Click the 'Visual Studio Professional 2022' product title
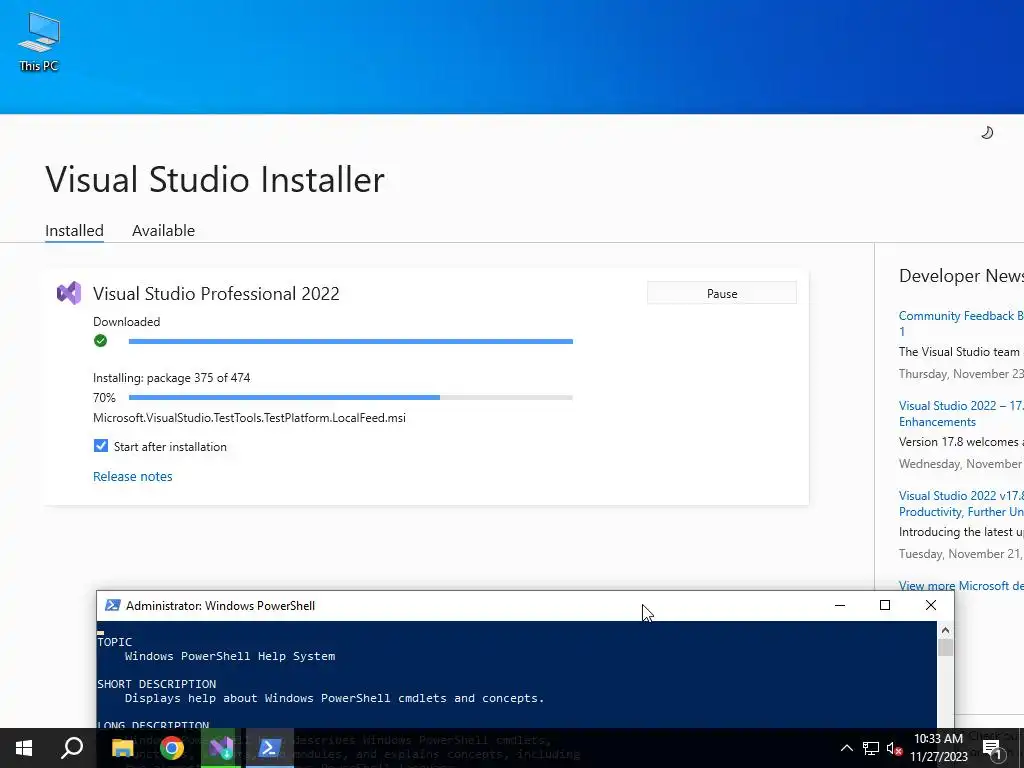The width and height of the screenshot is (1024, 768). click(216, 293)
